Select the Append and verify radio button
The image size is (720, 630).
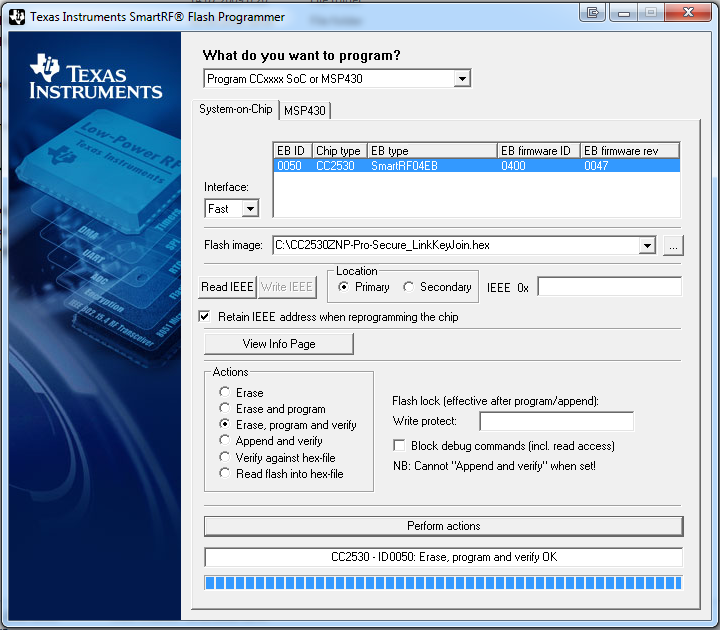tap(225, 440)
